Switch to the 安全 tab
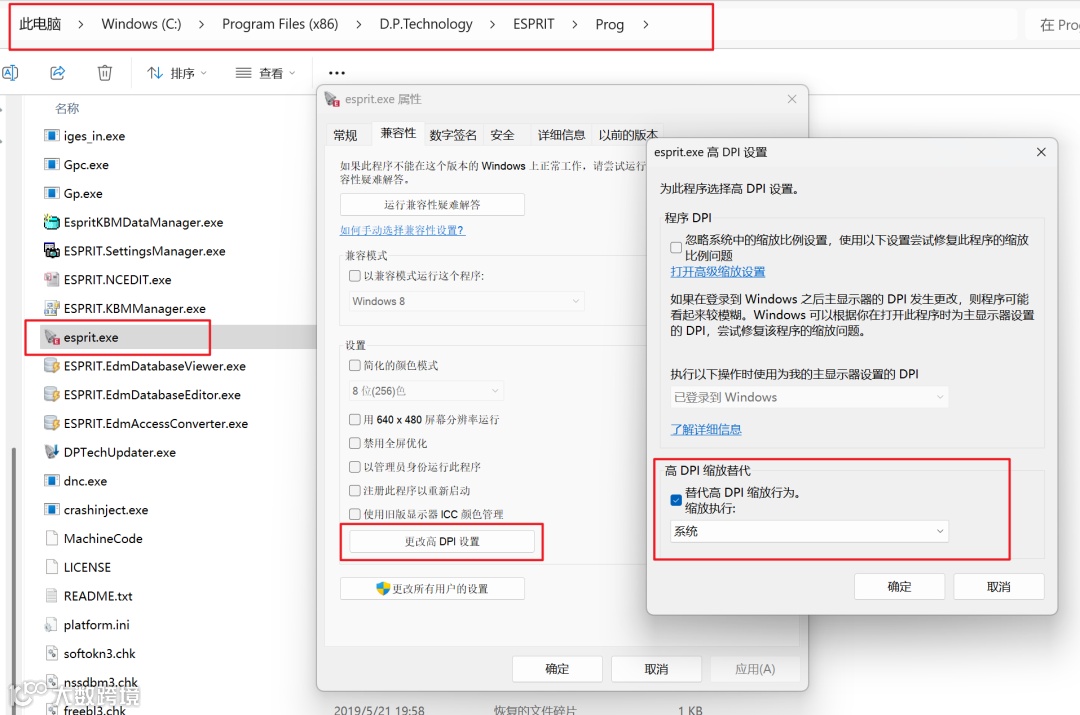The image size is (1080, 715). tap(502, 135)
